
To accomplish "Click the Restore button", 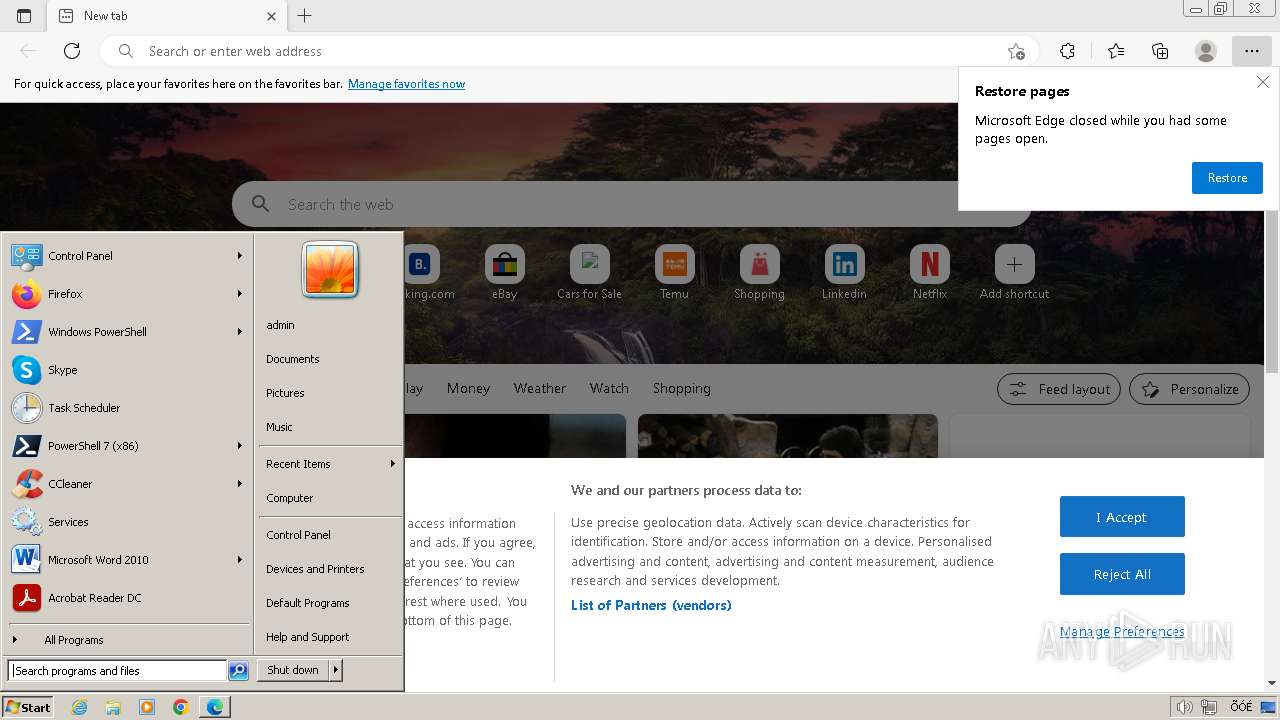I will [1227, 178].
